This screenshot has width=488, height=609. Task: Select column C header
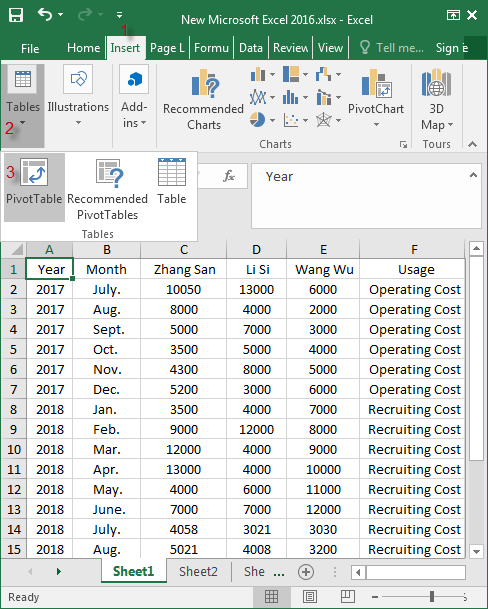click(x=184, y=249)
